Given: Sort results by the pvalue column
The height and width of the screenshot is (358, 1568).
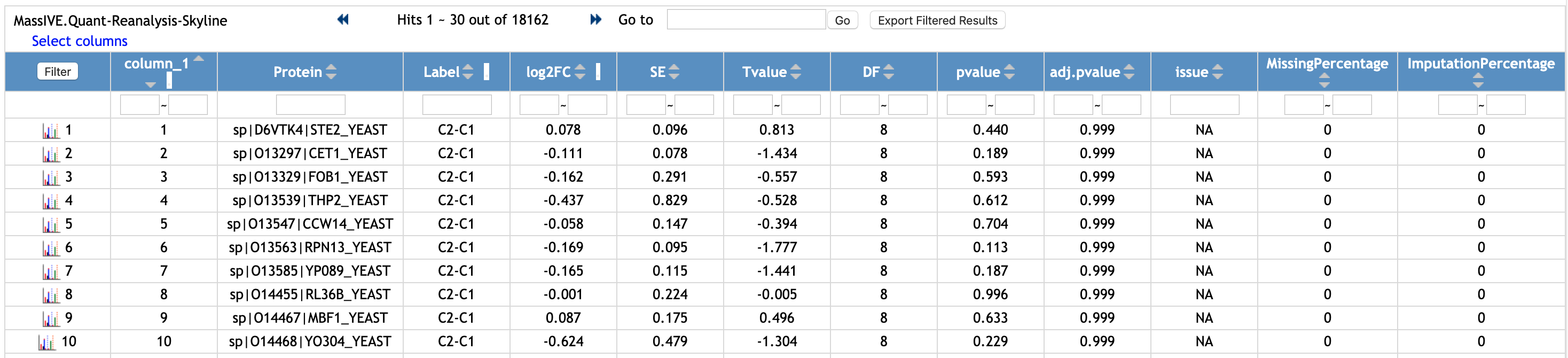Looking at the screenshot, I should 1009,73.
